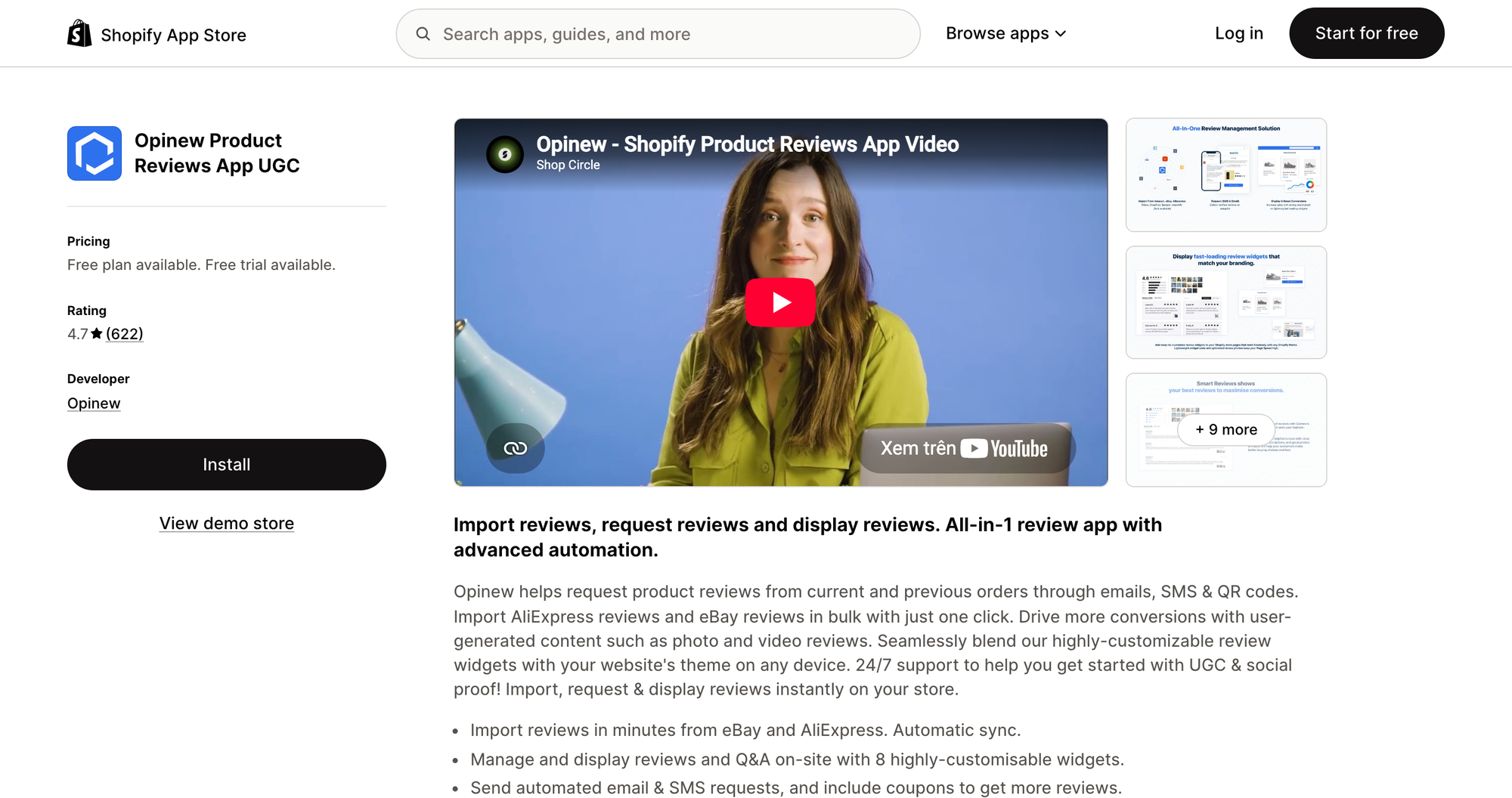Click the 'Free plan available' pricing text

pos(201,264)
